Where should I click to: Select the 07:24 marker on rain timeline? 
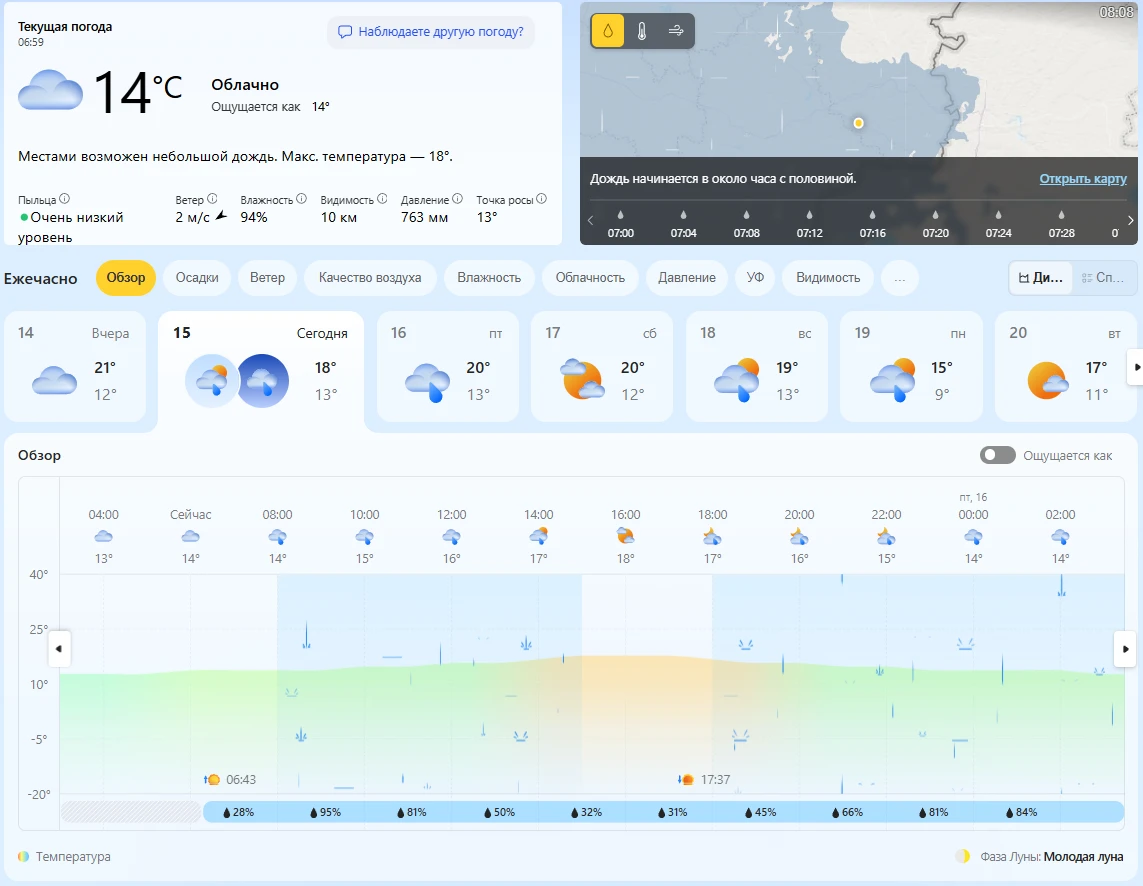pyautogui.click(x=999, y=224)
